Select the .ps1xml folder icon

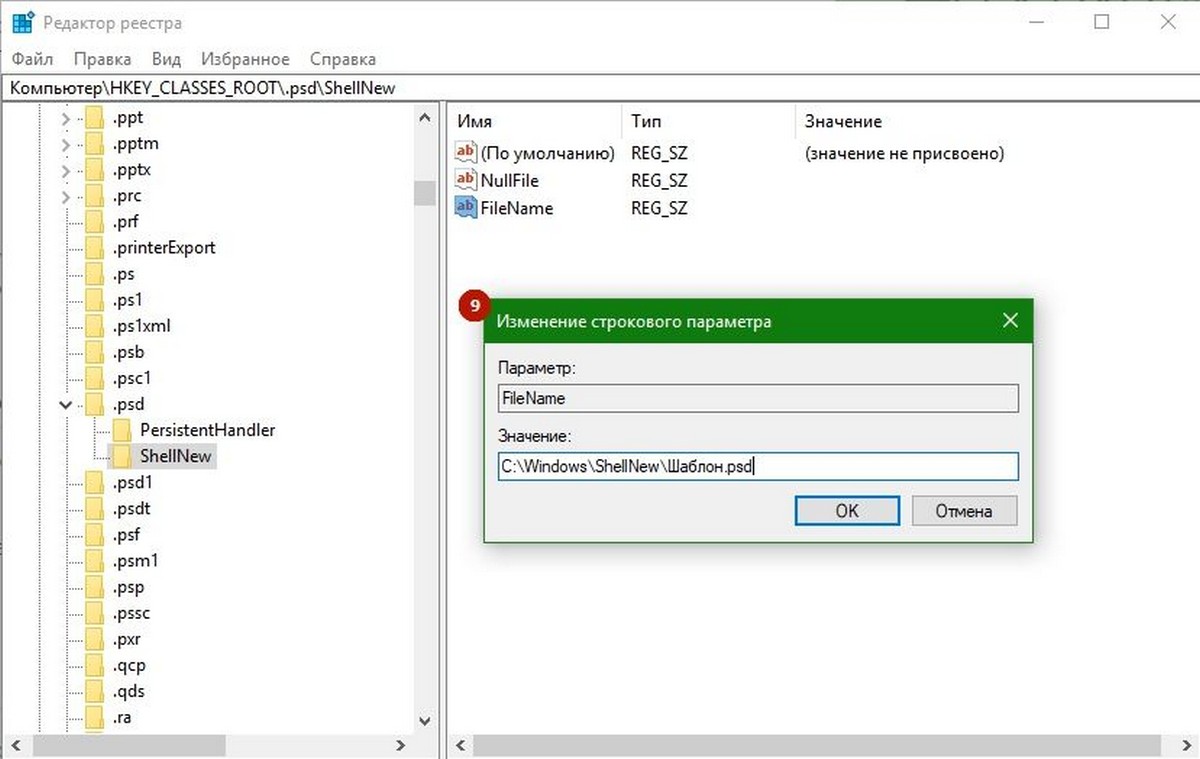(95, 326)
